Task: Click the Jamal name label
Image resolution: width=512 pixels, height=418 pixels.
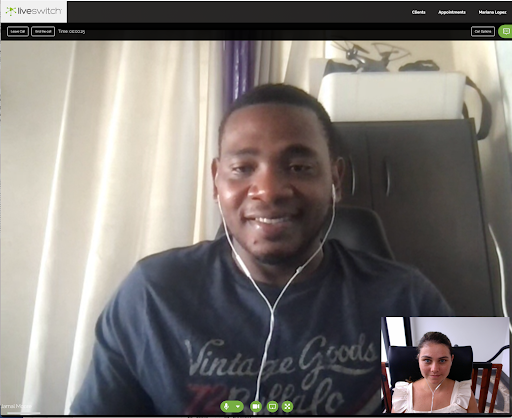Action: [x=16, y=406]
